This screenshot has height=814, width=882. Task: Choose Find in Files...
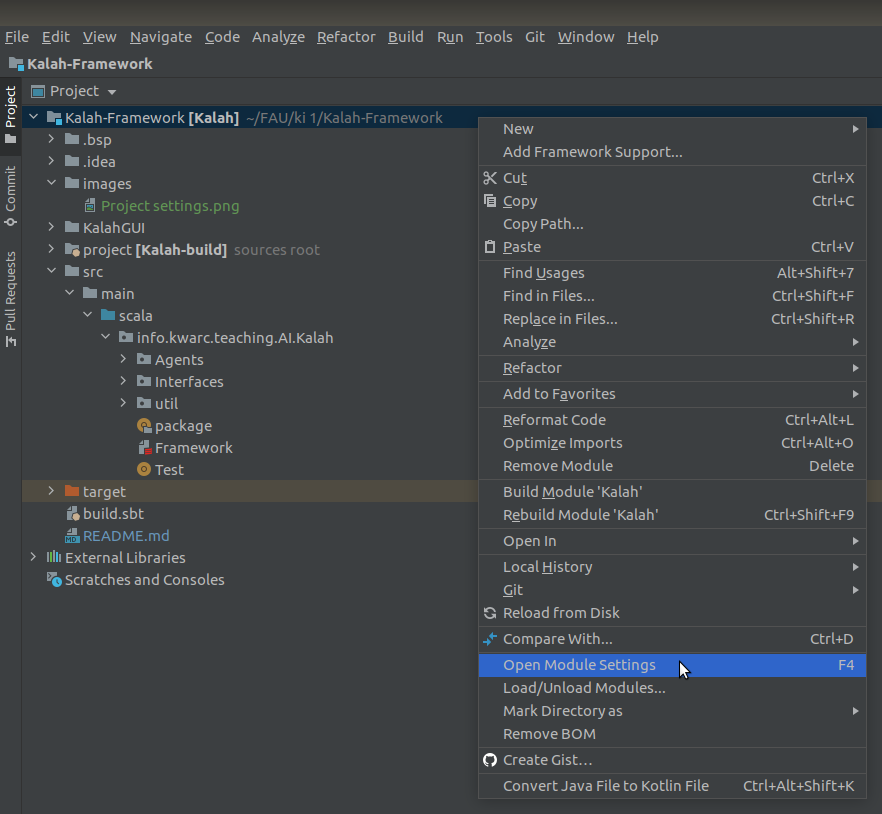point(672,296)
